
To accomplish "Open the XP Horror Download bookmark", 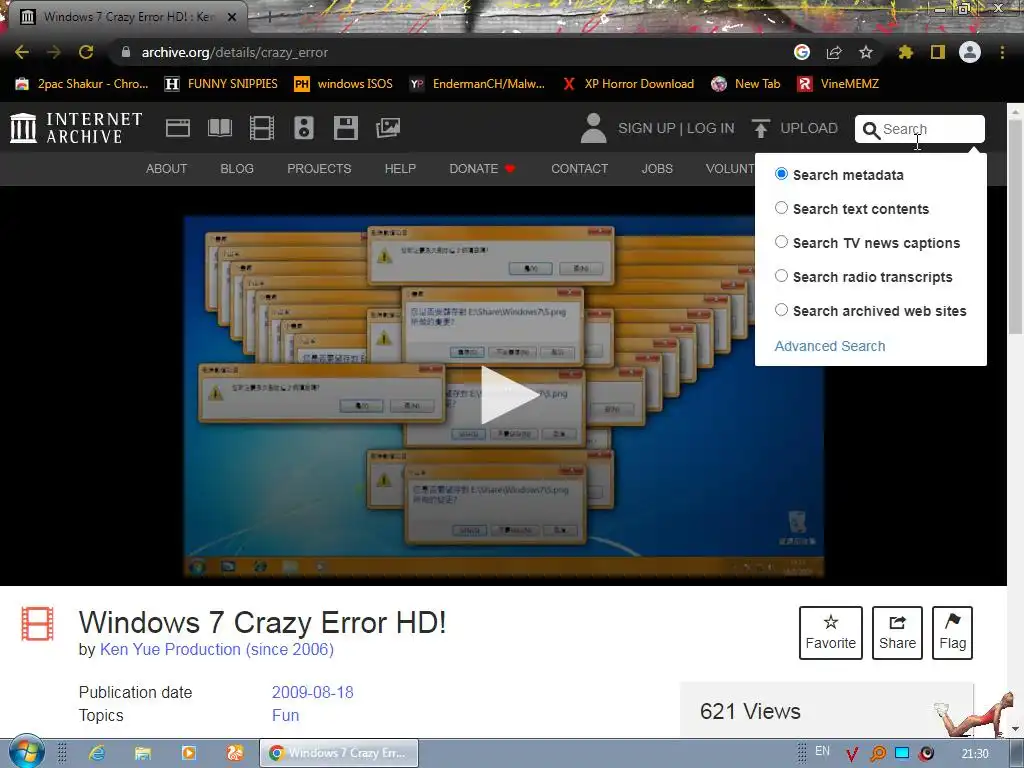I will (x=629, y=84).
